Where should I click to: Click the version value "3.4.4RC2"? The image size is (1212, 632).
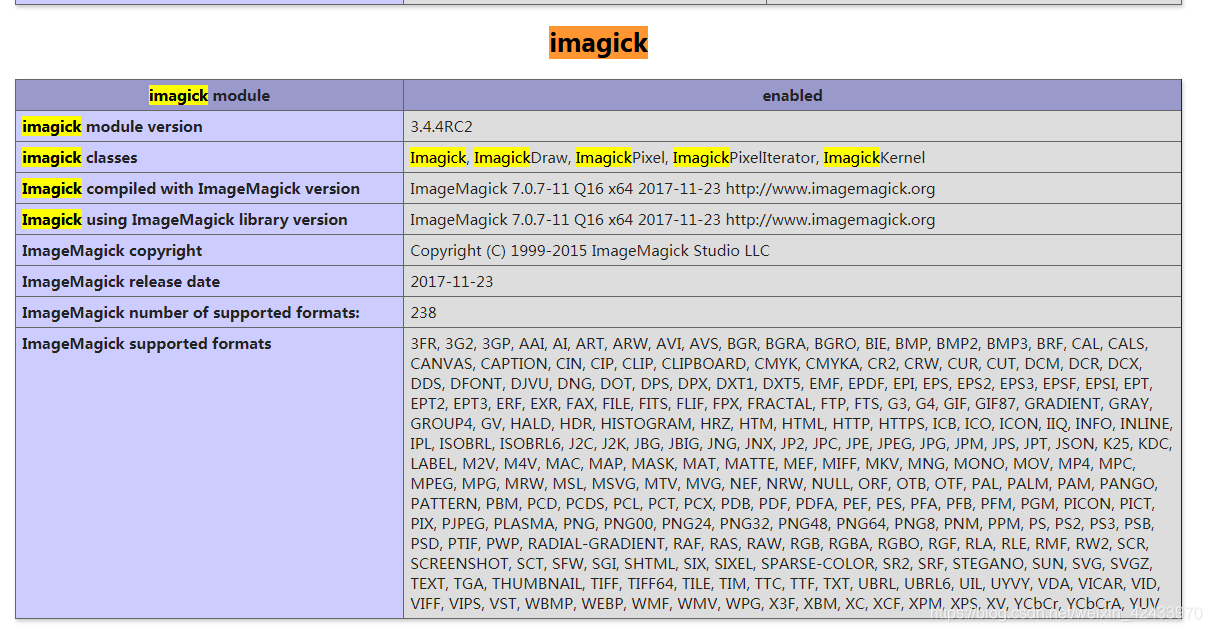[441, 127]
